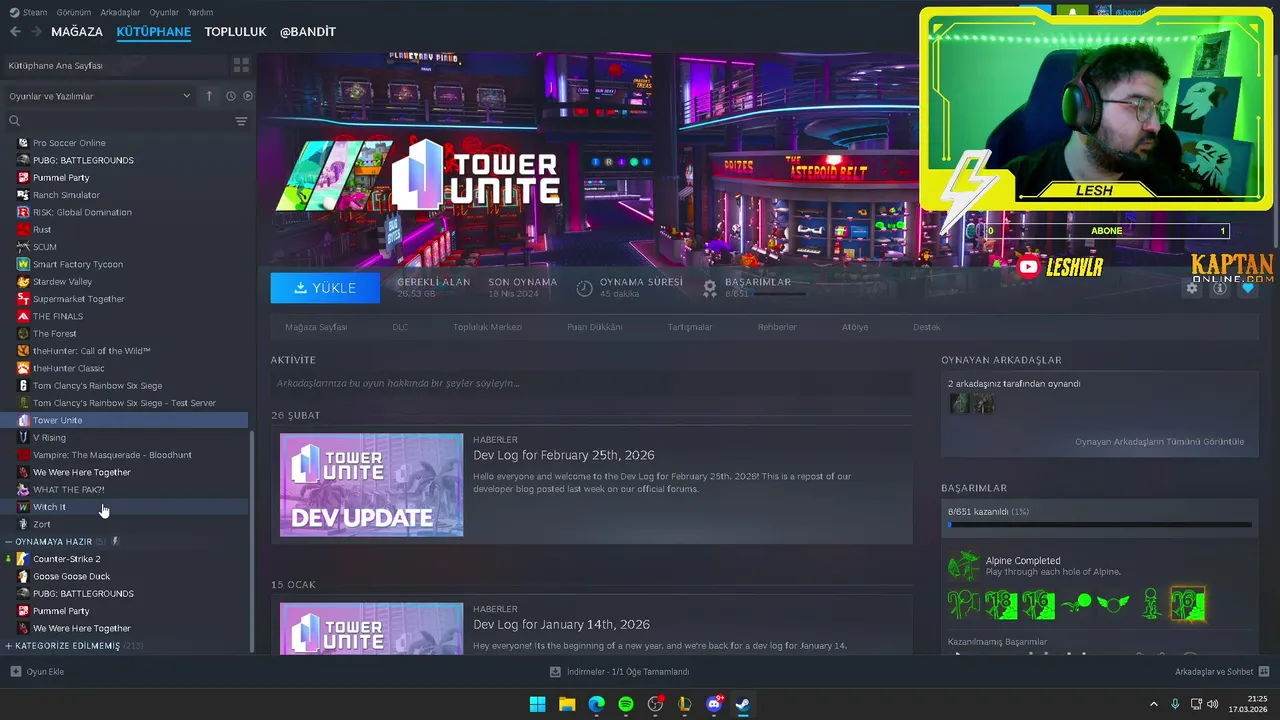Switch to the MAĞAZA tab
Screen dimensions: 1280x720
click(77, 32)
